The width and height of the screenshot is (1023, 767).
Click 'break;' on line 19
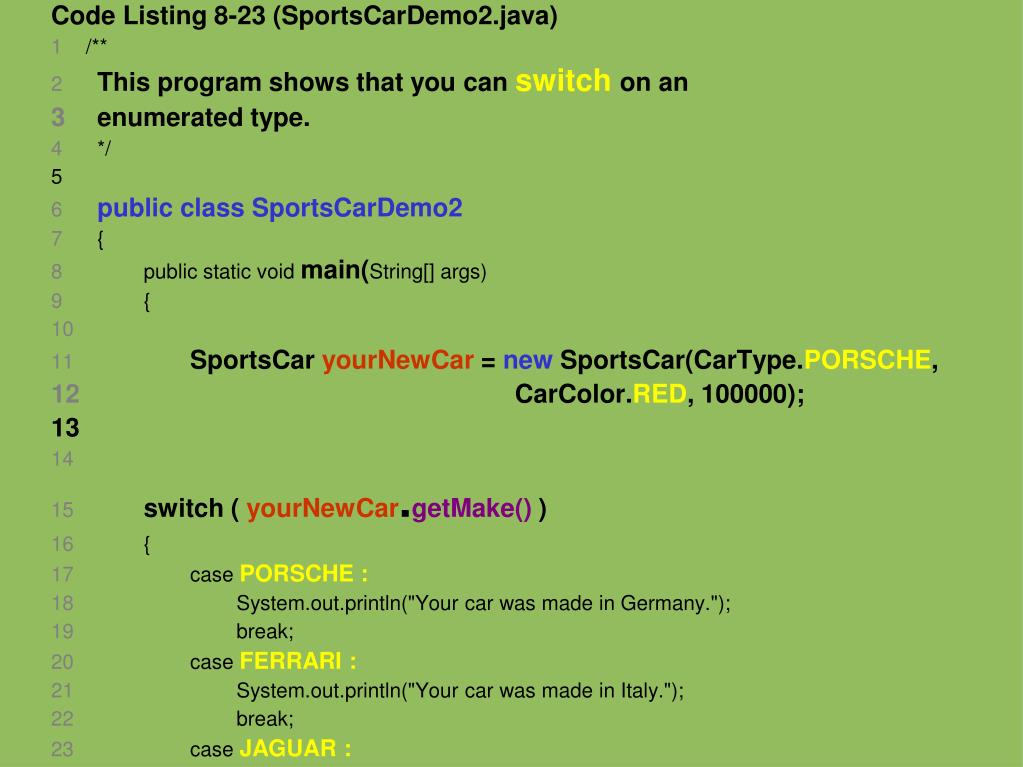click(265, 631)
